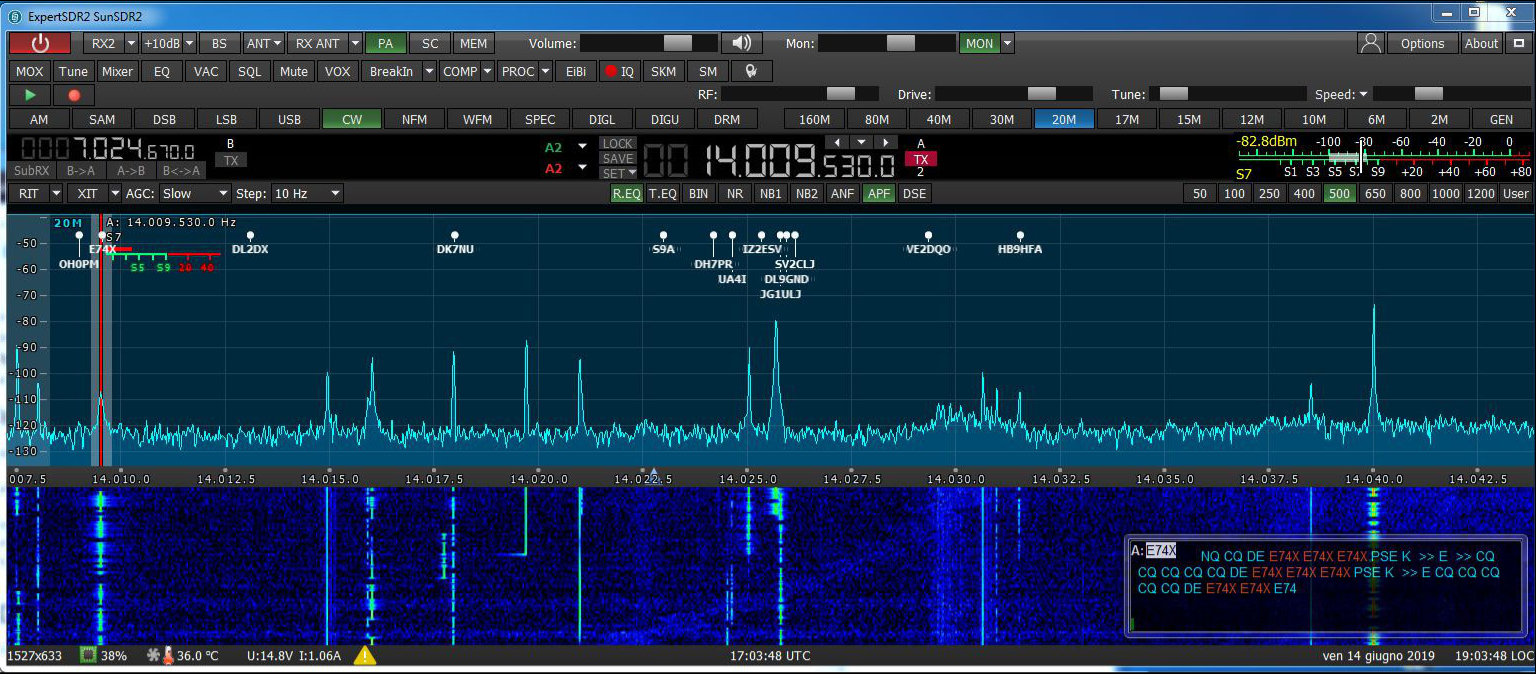The image size is (1536, 674).
Task: Mute audio with the speaker icon
Action: pyautogui.click(x=741, y=43)
